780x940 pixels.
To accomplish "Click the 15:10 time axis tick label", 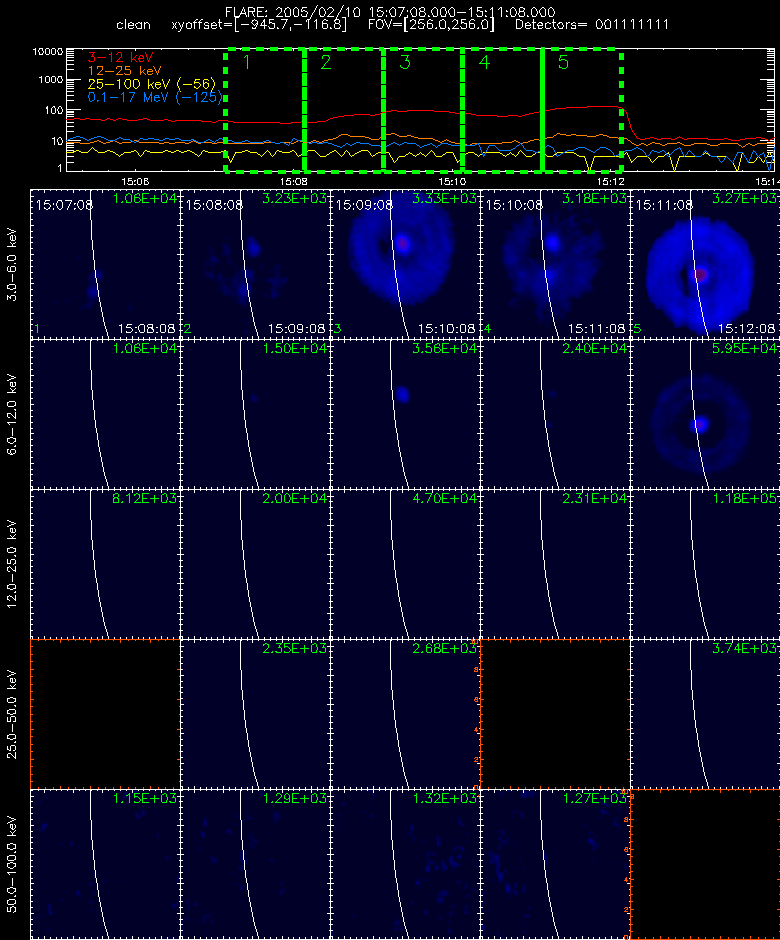I will pos(451,181).
